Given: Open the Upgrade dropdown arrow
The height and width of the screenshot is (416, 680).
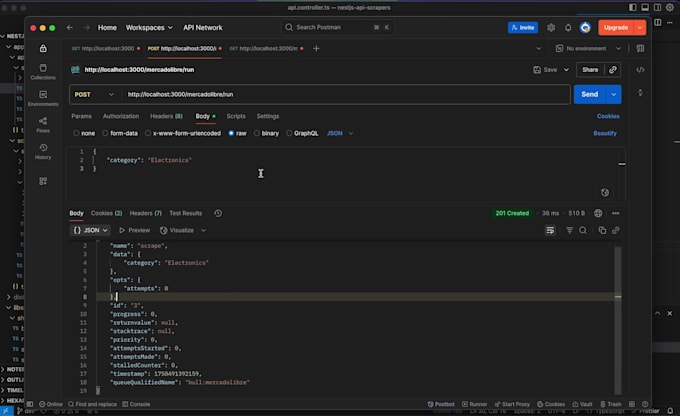Looking at the screenshot, I should pos(640,27).
